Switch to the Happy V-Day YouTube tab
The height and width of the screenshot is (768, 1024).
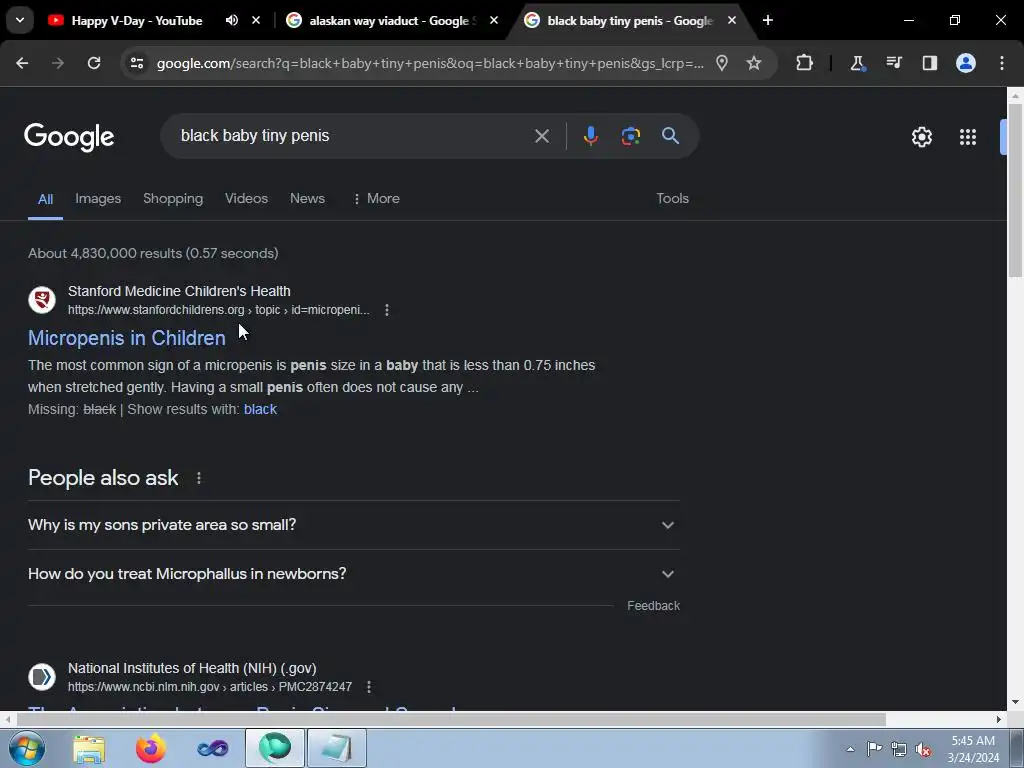(137, 21)
